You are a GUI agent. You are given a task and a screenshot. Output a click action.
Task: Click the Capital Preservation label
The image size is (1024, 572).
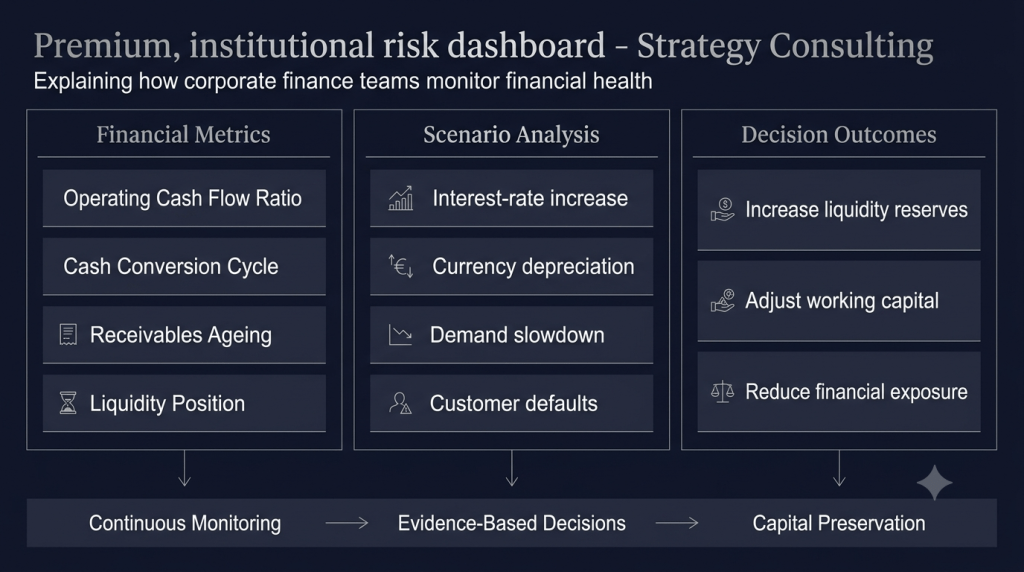(x=839, y=523)
